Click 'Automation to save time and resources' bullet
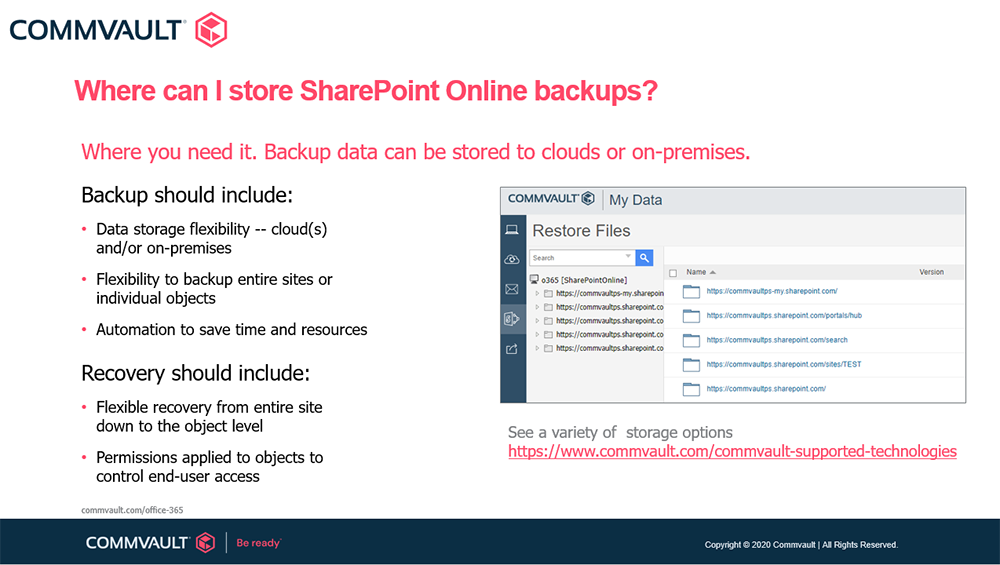The width and height of the screenshot is (1000, 565). (232, 330)
